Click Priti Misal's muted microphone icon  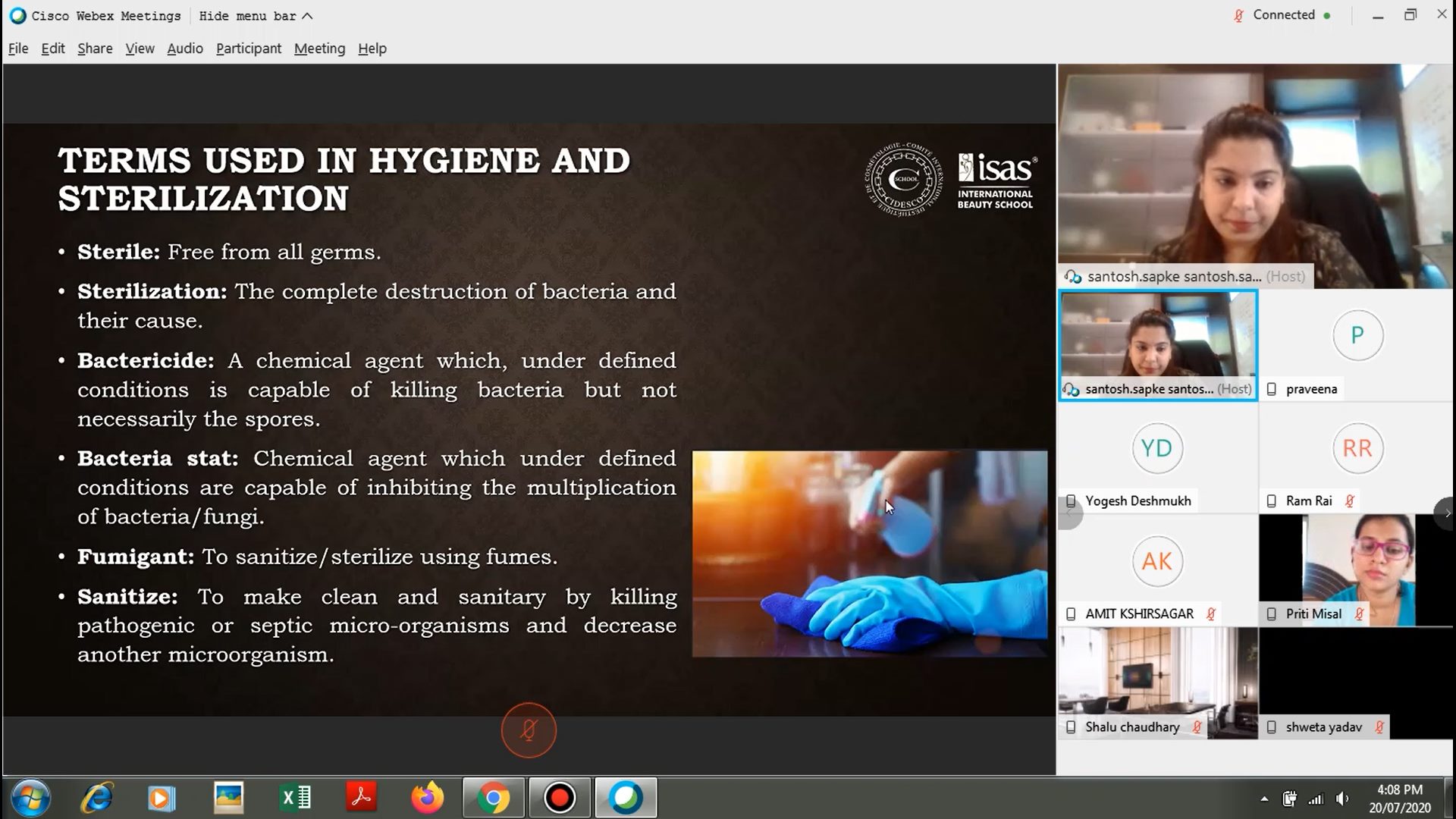[x=1359, y=614]
